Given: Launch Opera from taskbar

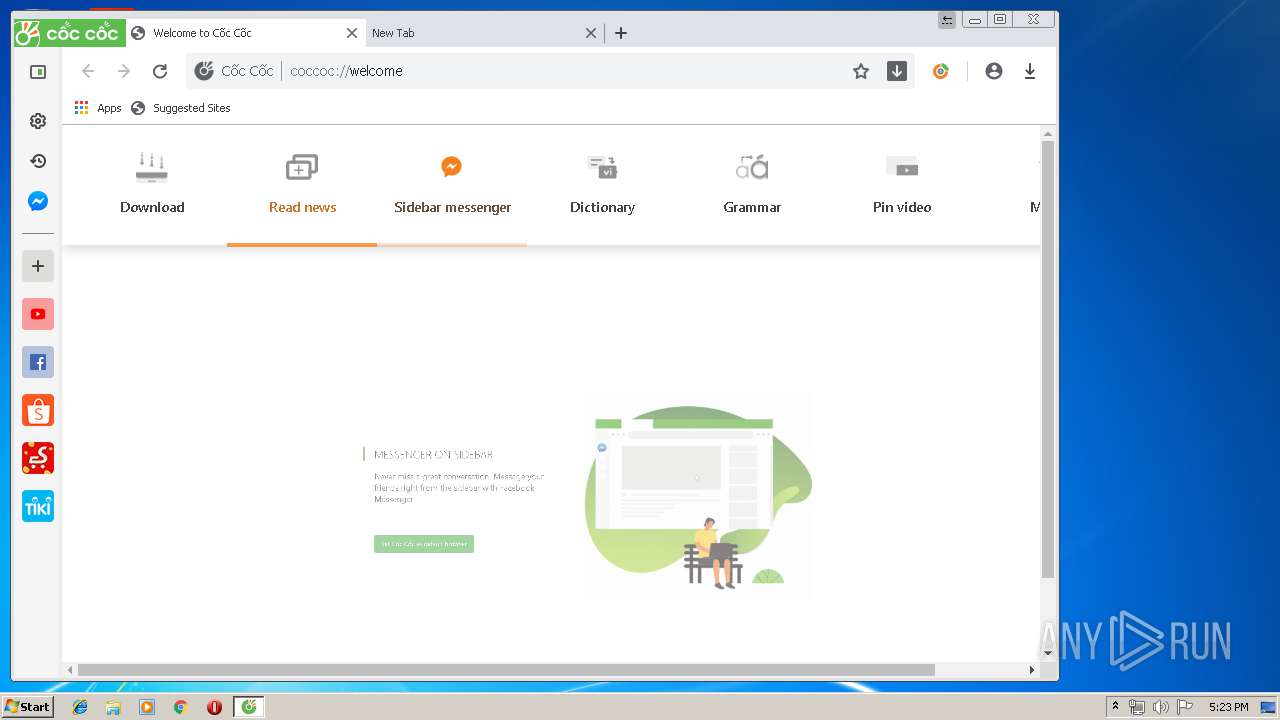Looking at the screenshot, I should click(214, 707).
